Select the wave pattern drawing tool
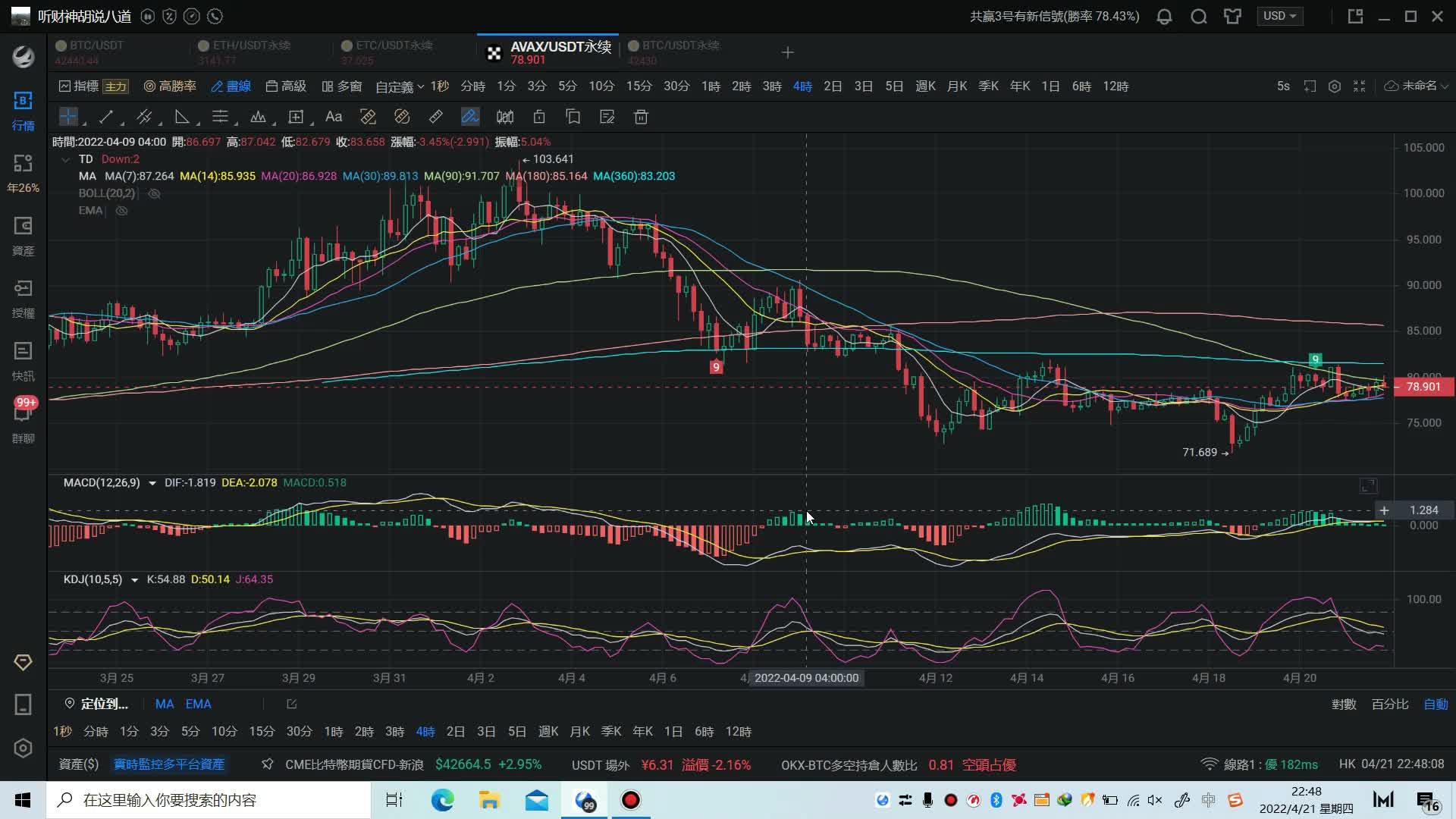Viewport: 1456px width, 819px height. click(x=258, y=117)
